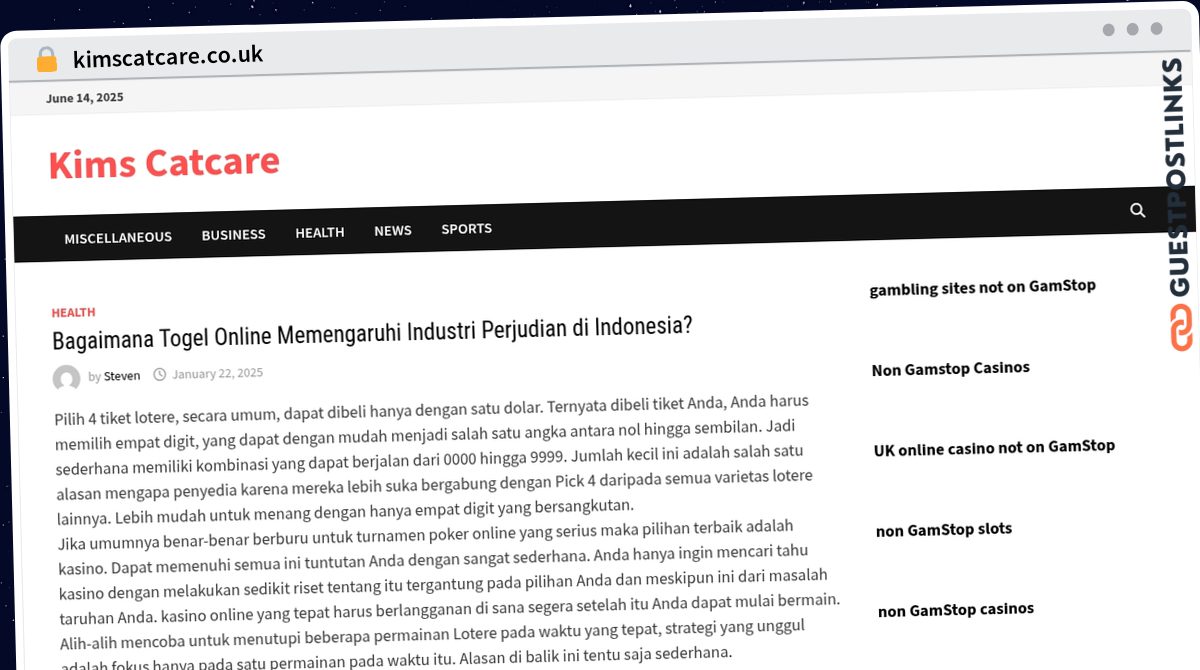Screen dimensions: 1200x670
Task: Click the author avatar icon beside Steven
Action: tap(66, 378)
